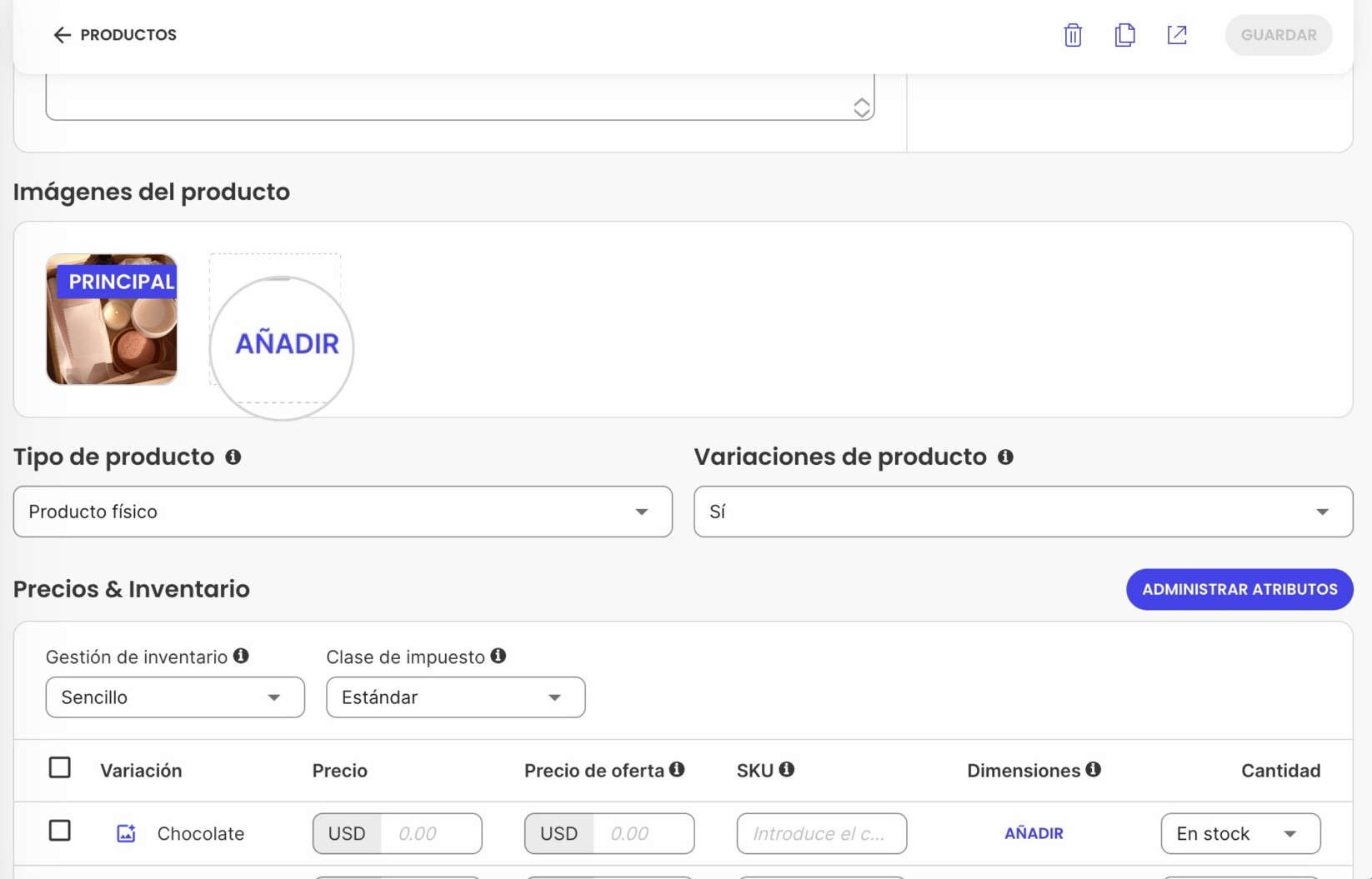Viewport: 1372px width, 879px height.
Task: Open the Sencillo inventory dropdown
Action: 175,697
